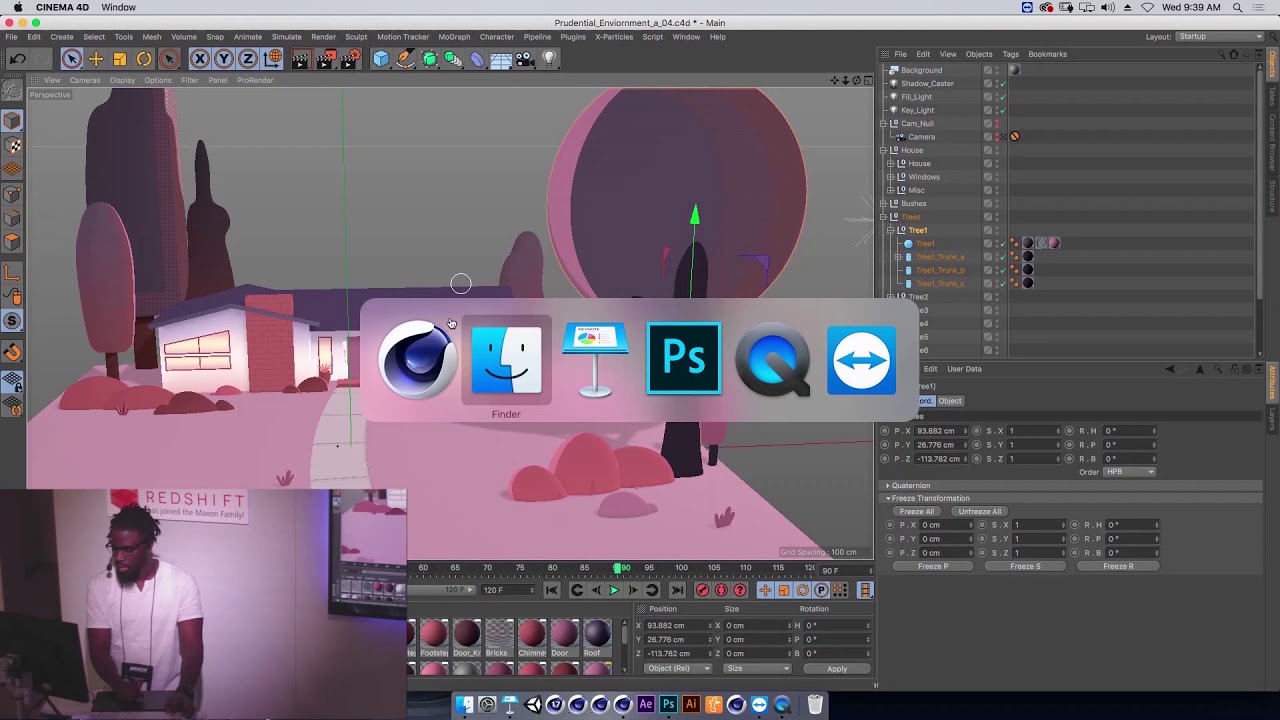The width and height of the screenshot is (1280, 720).
Task: Add a Camera object from toolbar
Action: coord(526,59)
